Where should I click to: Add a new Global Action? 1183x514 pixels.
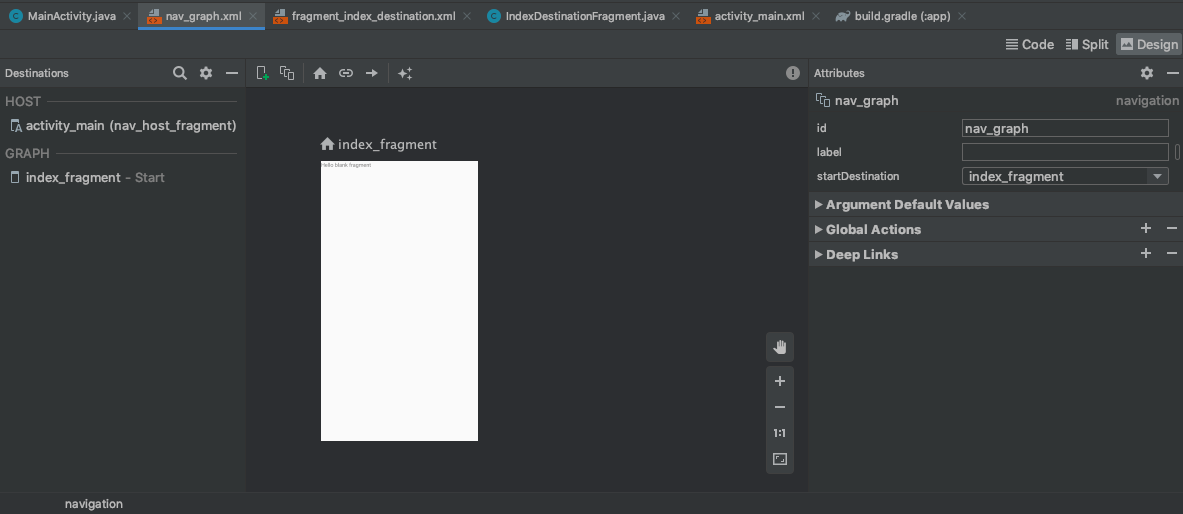click(x=1145, y=229)
